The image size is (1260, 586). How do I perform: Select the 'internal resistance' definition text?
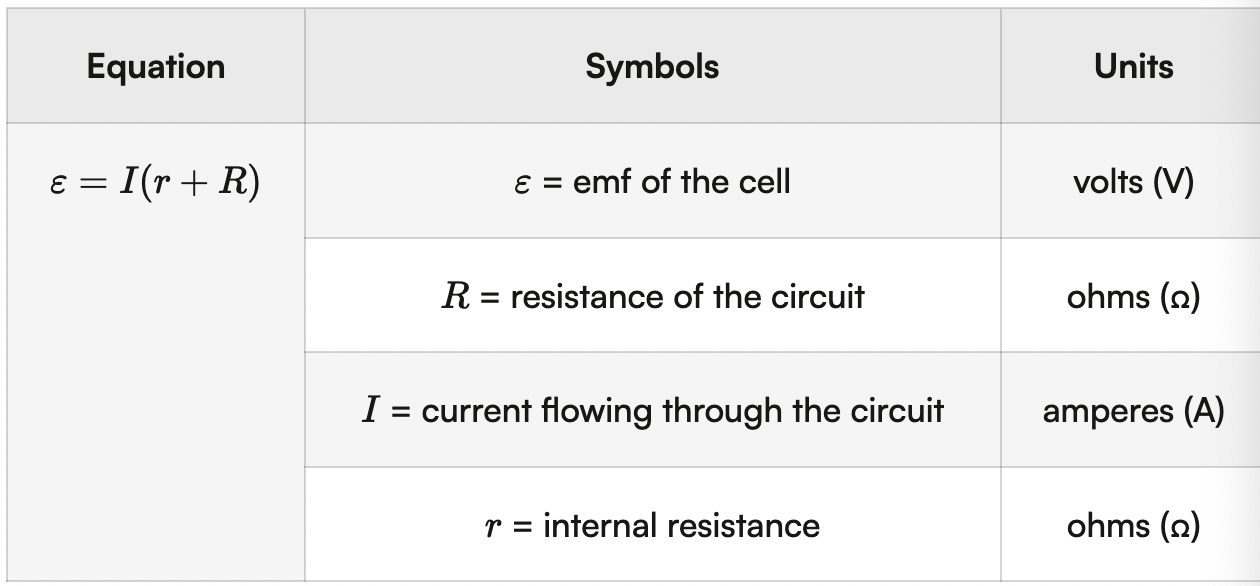(681, 526)
